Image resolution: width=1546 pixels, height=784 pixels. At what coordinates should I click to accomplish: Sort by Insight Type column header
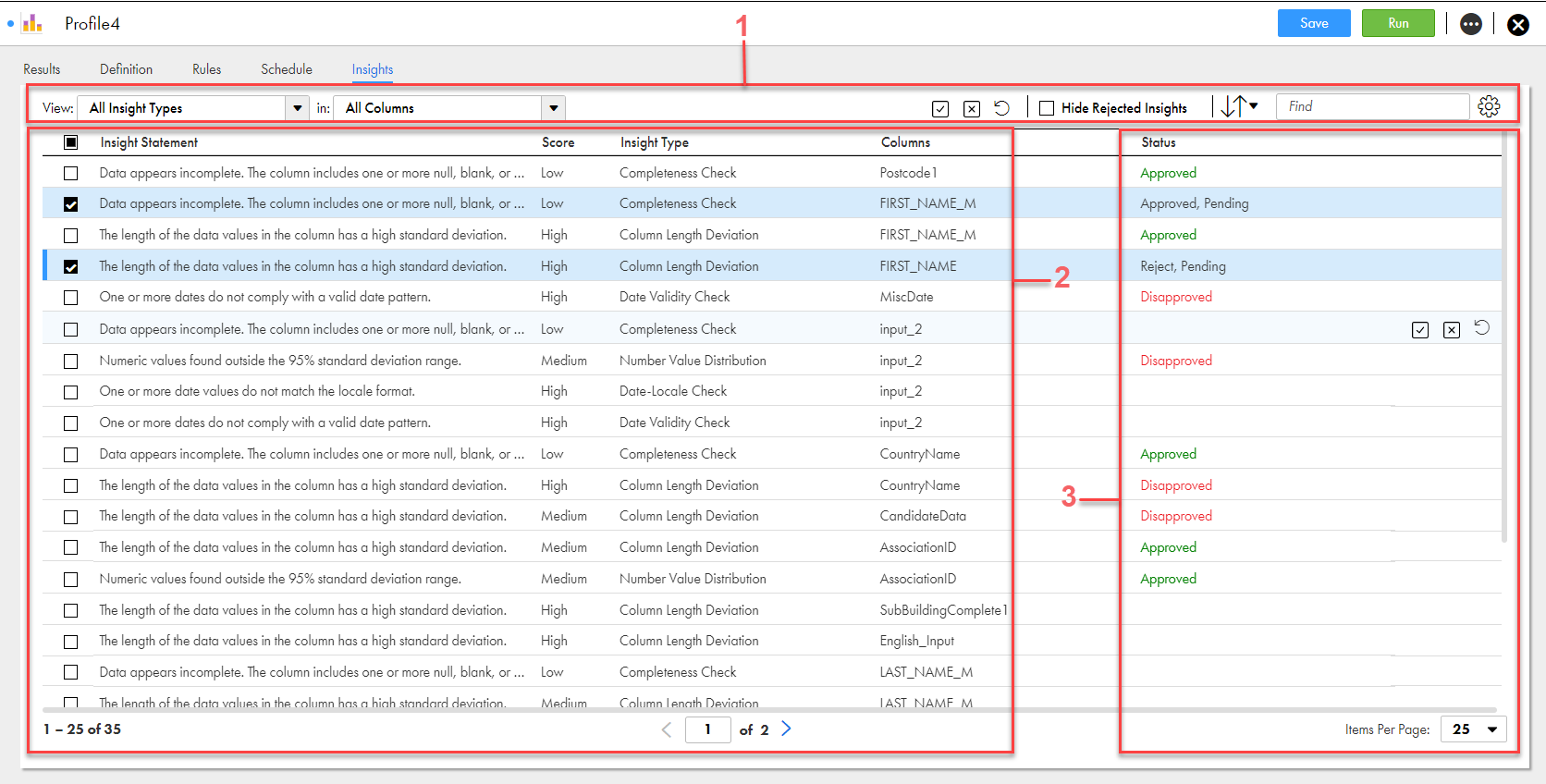(x=655, y=142)
